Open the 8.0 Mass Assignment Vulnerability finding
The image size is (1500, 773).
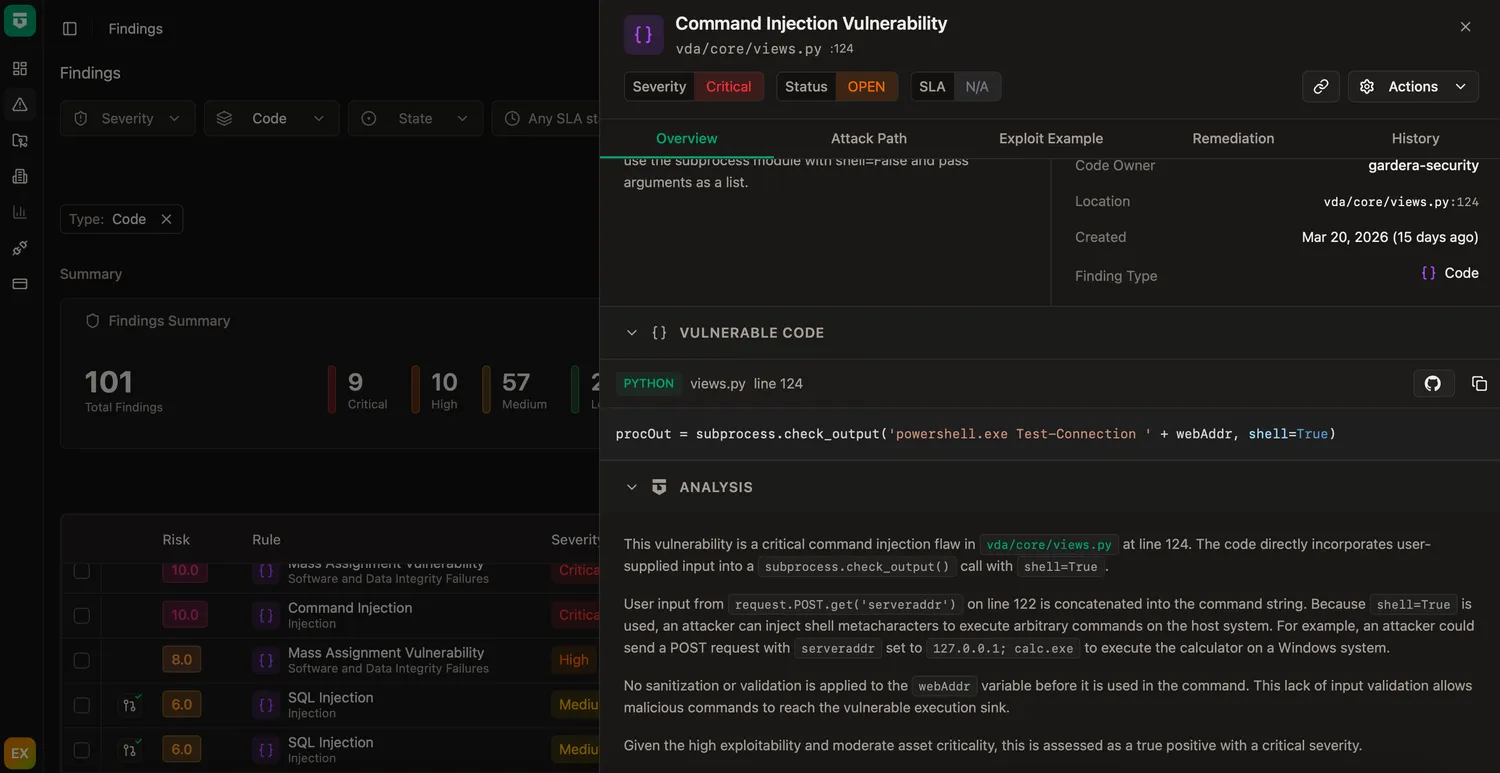(x=330, y=660)
